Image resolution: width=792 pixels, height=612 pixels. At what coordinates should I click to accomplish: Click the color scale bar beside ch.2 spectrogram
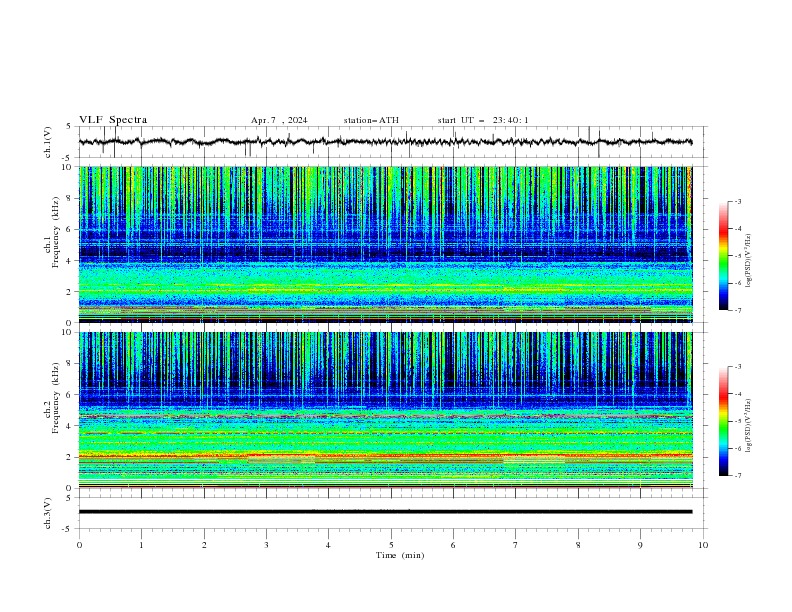(x=723, y=421)
